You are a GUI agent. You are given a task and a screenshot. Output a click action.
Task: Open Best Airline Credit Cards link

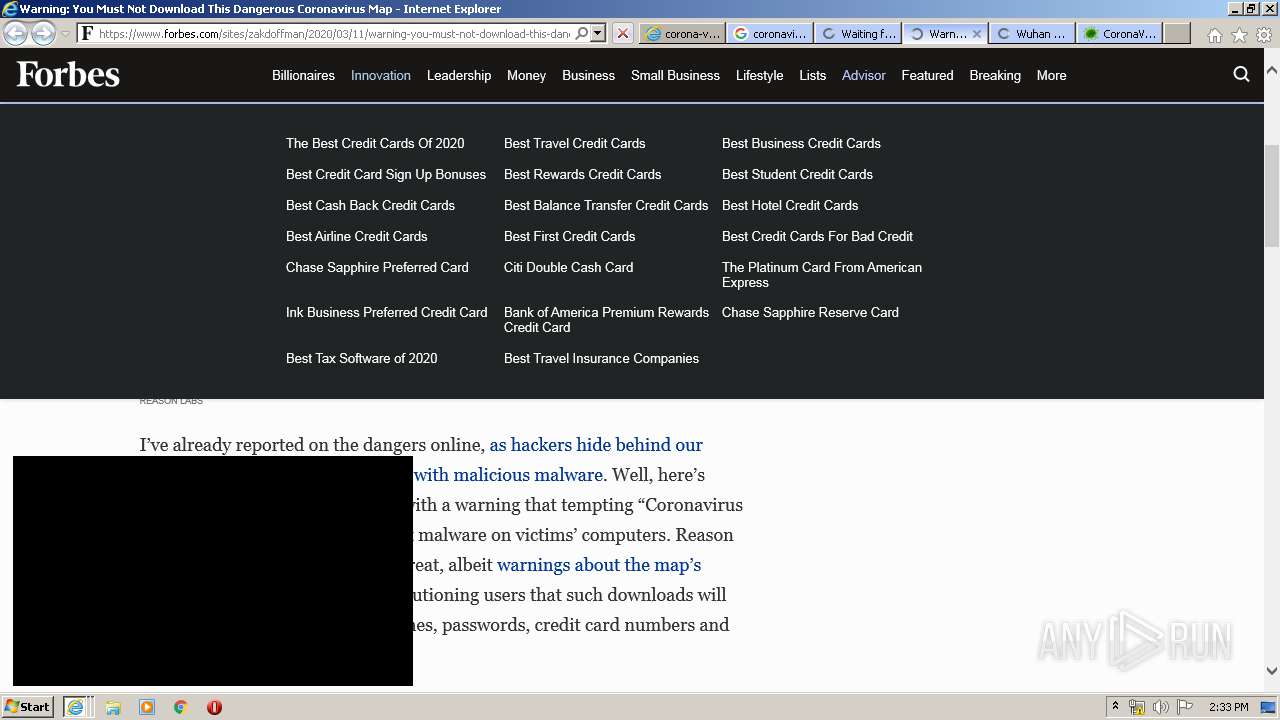click(357, 236)
